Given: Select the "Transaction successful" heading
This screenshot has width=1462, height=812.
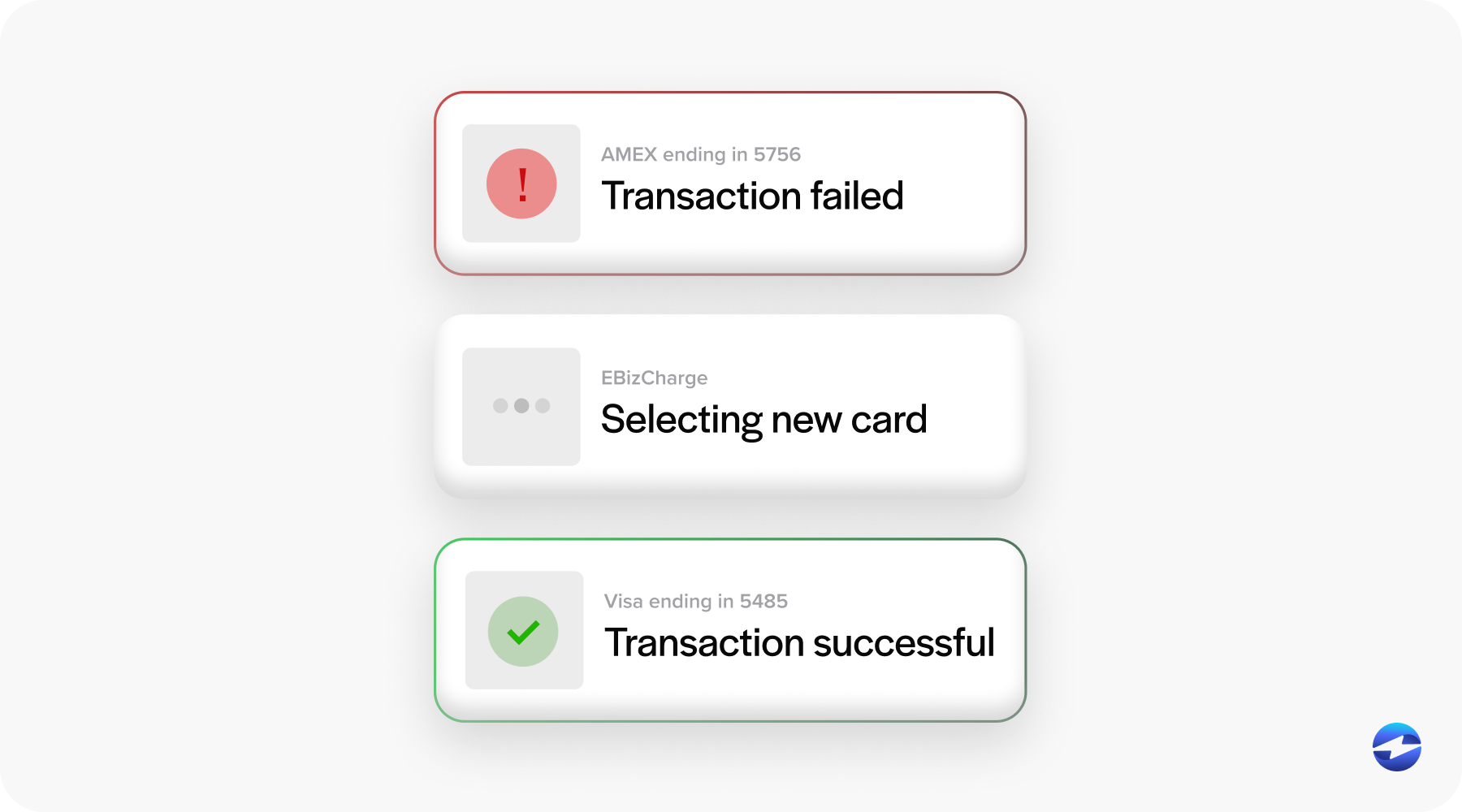Looking at the screenshot, I should coord(799,643).
